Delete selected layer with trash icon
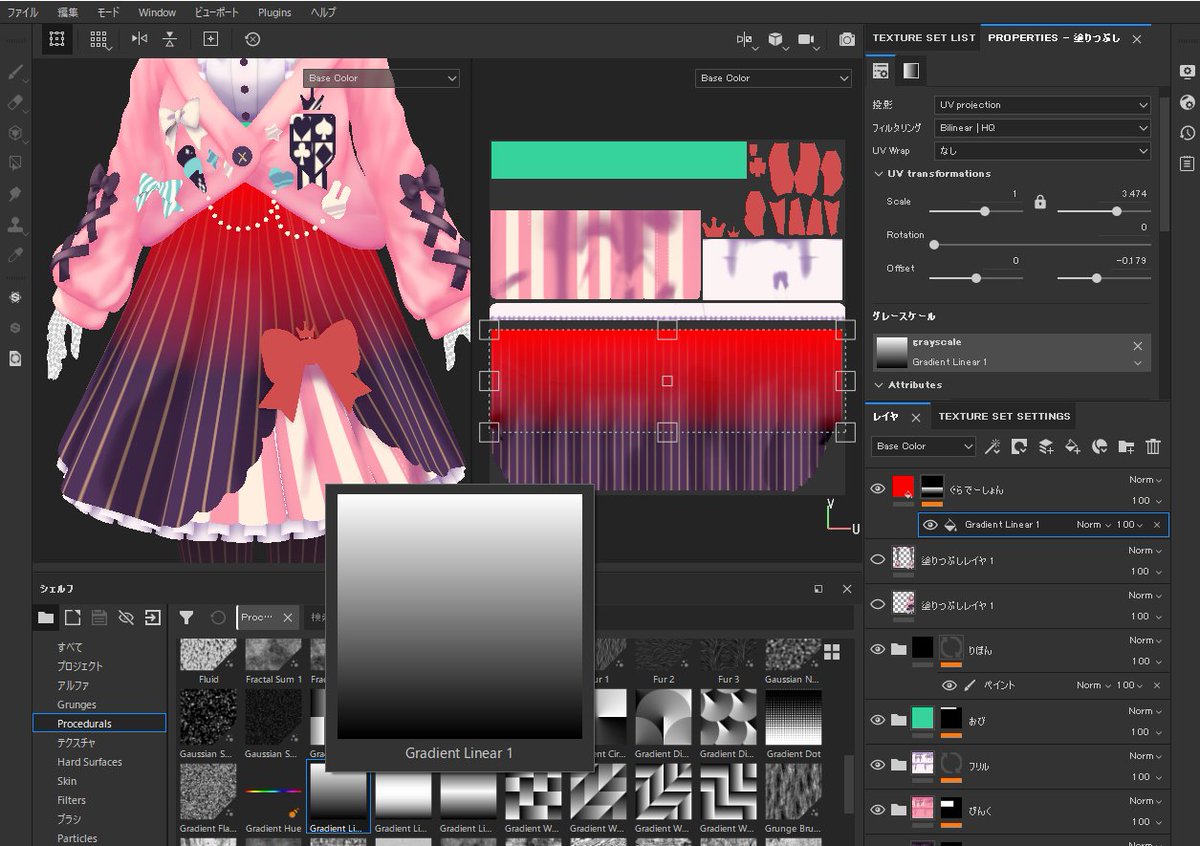This screenshot has width=1200, height=846. pos(1153,446)
